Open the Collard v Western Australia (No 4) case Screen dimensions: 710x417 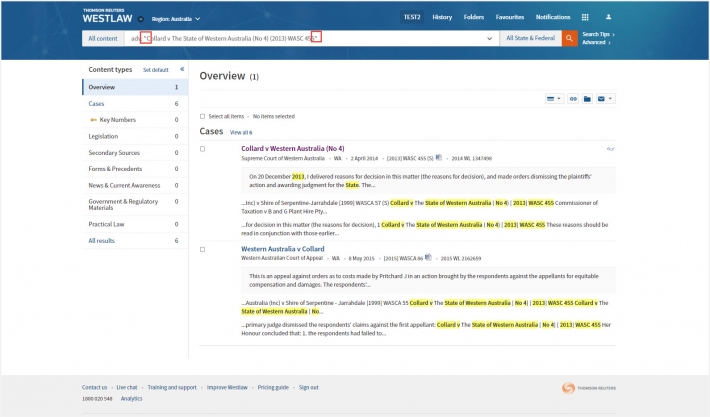click(293, 149)
